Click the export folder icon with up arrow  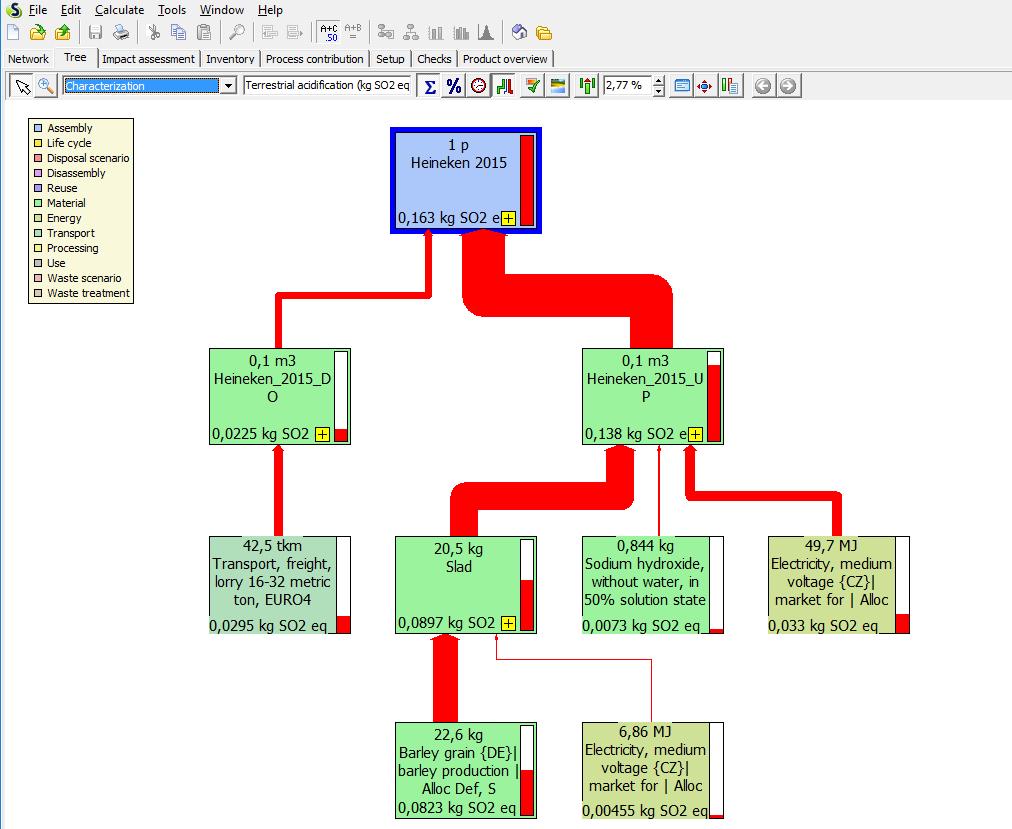click(x=63, y=32)
